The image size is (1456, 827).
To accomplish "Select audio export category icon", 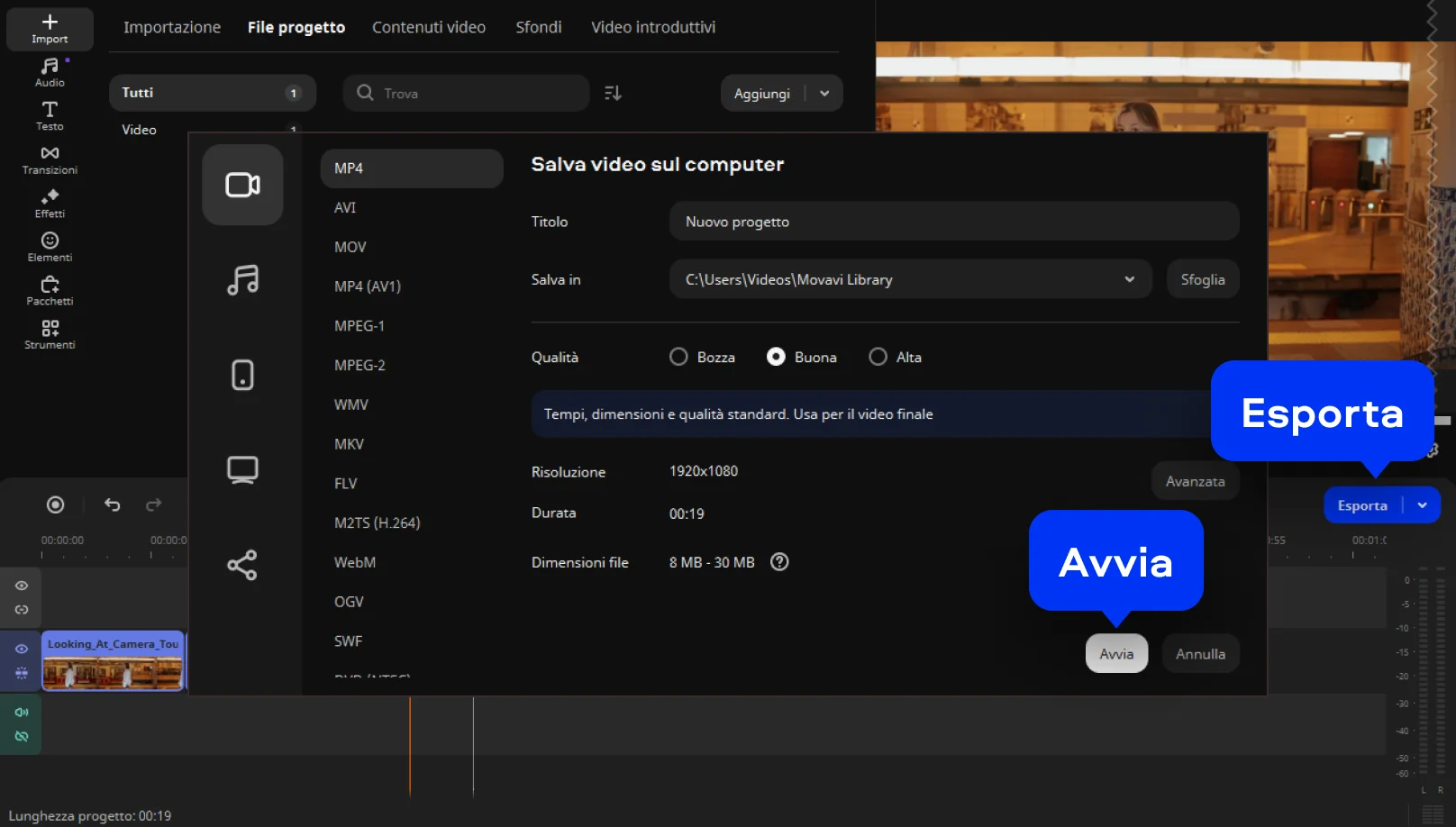I will (242, 280).
